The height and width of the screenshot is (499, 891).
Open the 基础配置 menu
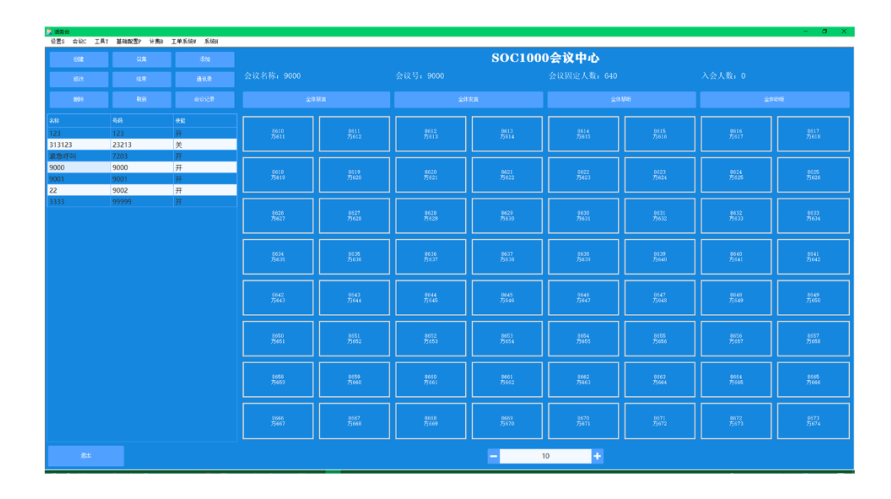[128, 42]
